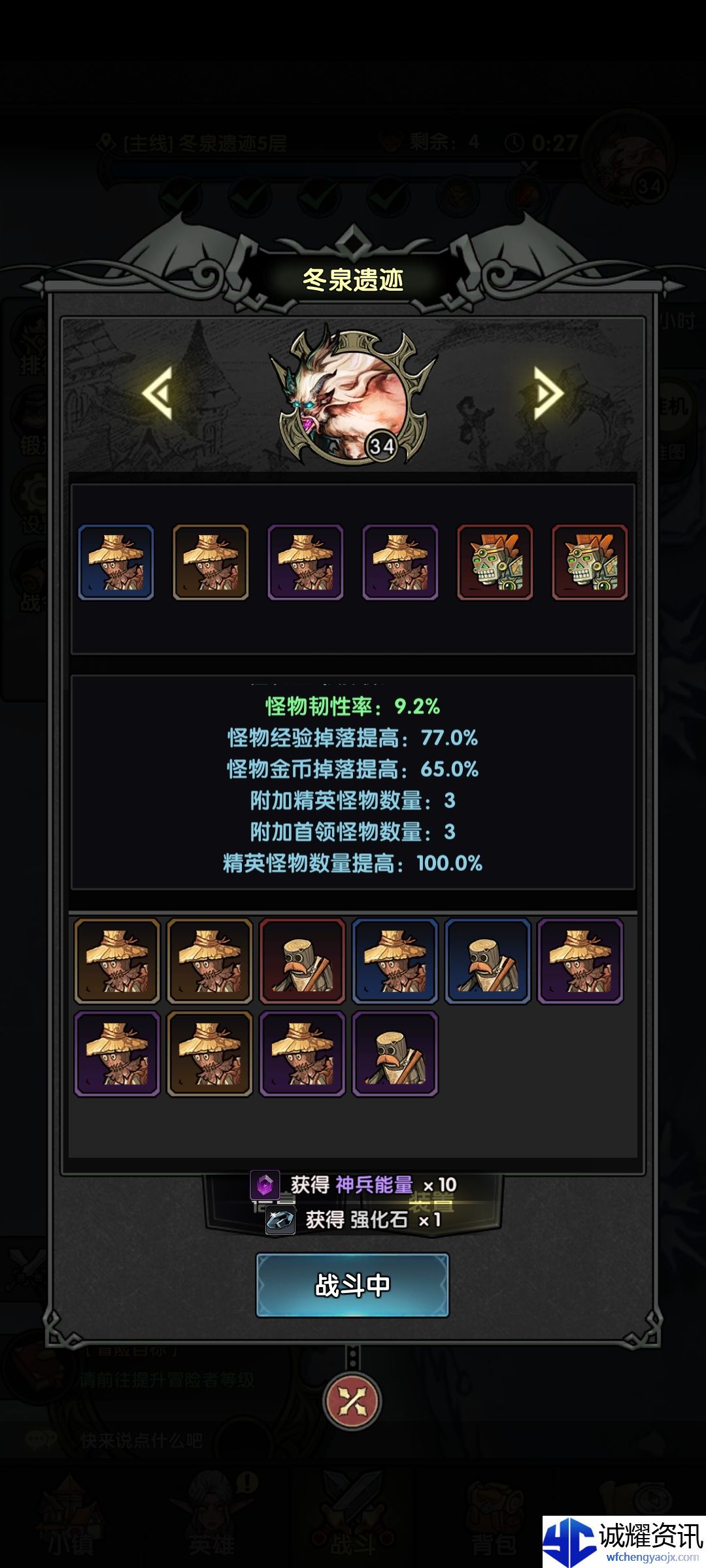
Task: Tap the 怪物经验掉落提高 77.0% stat line
Action: (x=352, y=738)
